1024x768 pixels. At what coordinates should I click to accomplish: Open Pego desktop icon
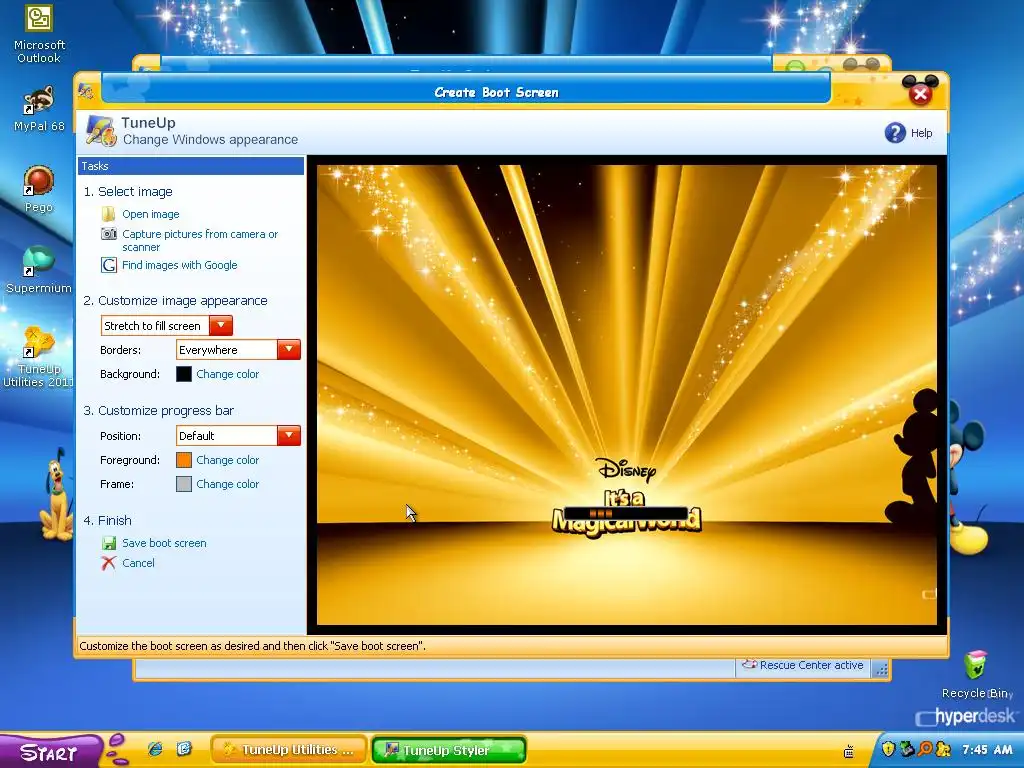point(39,189)
